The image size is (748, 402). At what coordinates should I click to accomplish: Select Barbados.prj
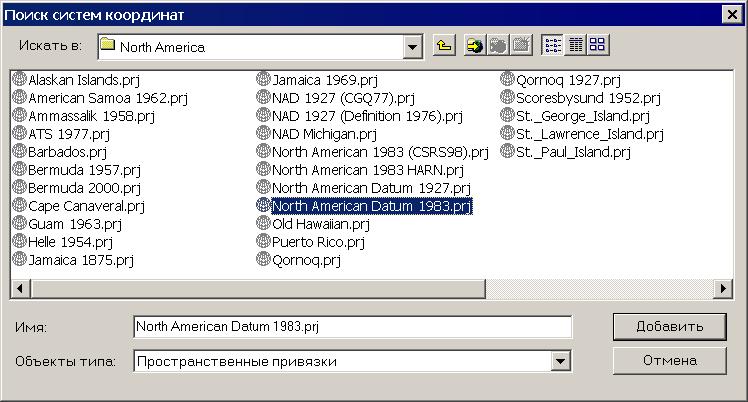(x=67, y=152)
